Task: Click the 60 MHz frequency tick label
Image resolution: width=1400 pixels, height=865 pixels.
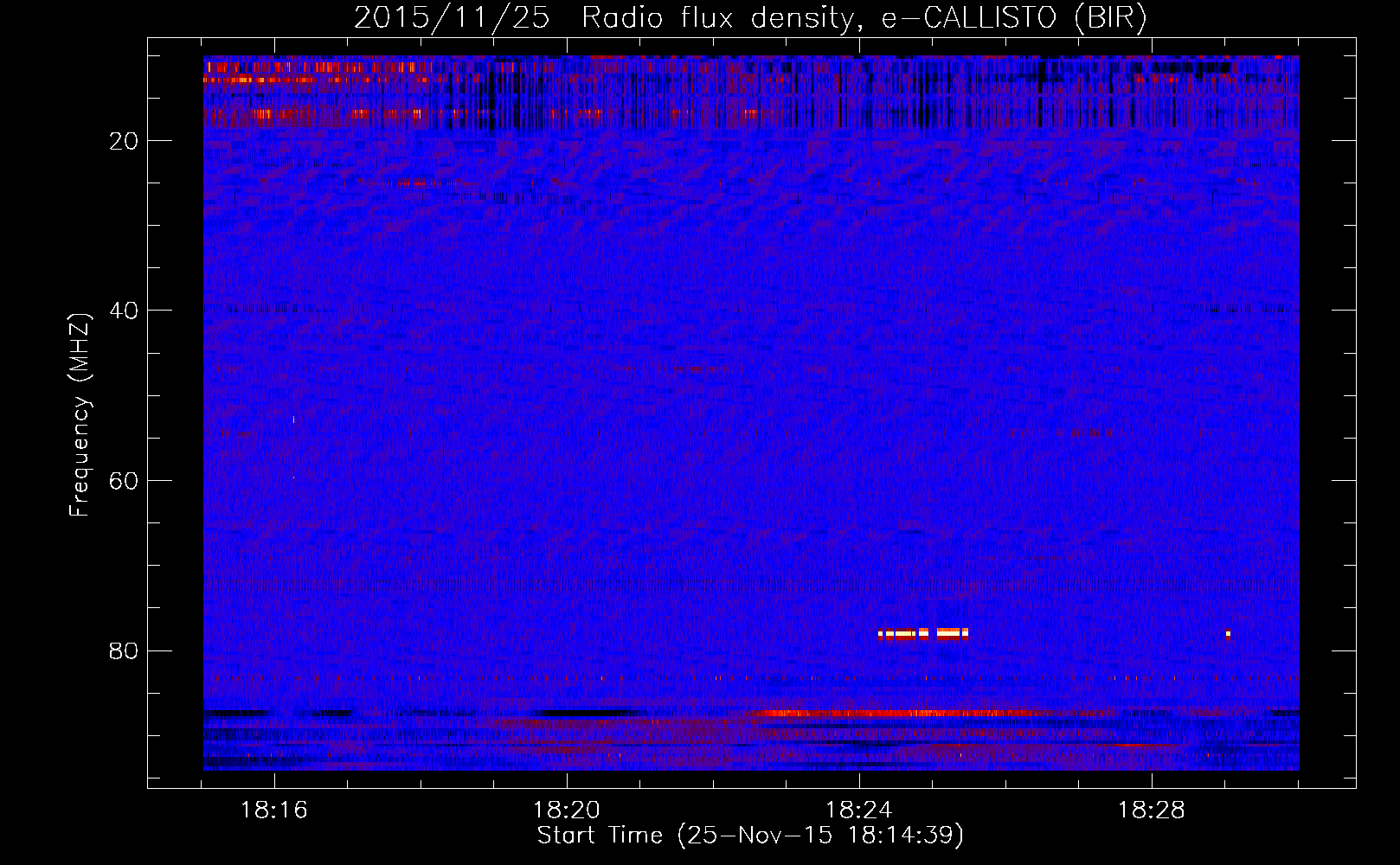Action: 125,481
